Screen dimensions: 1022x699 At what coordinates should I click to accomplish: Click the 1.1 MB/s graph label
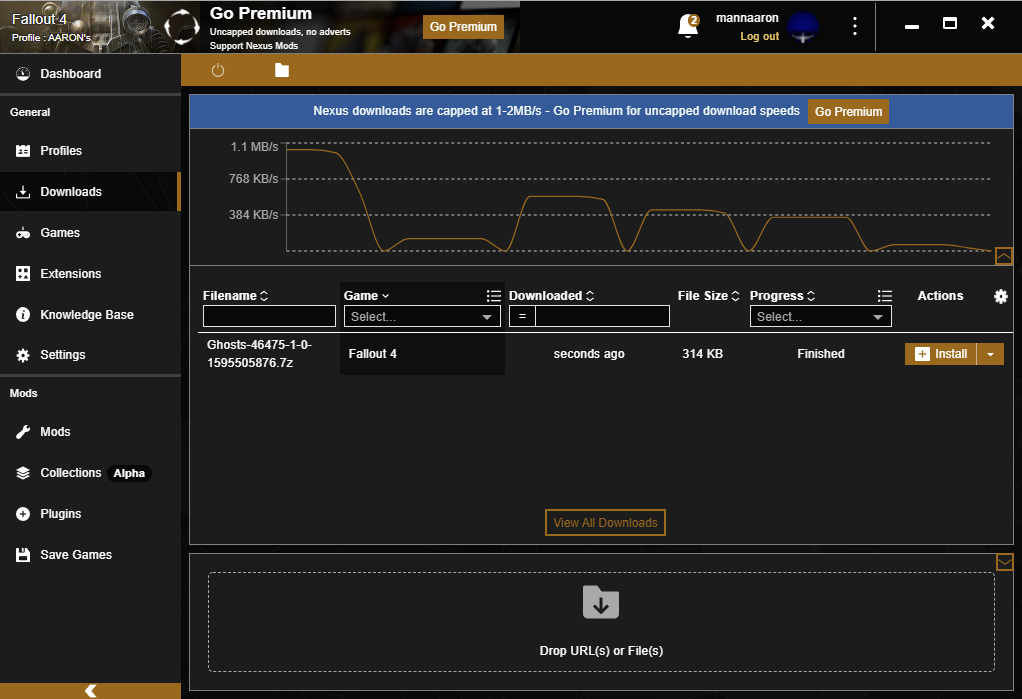click(254, 147)
